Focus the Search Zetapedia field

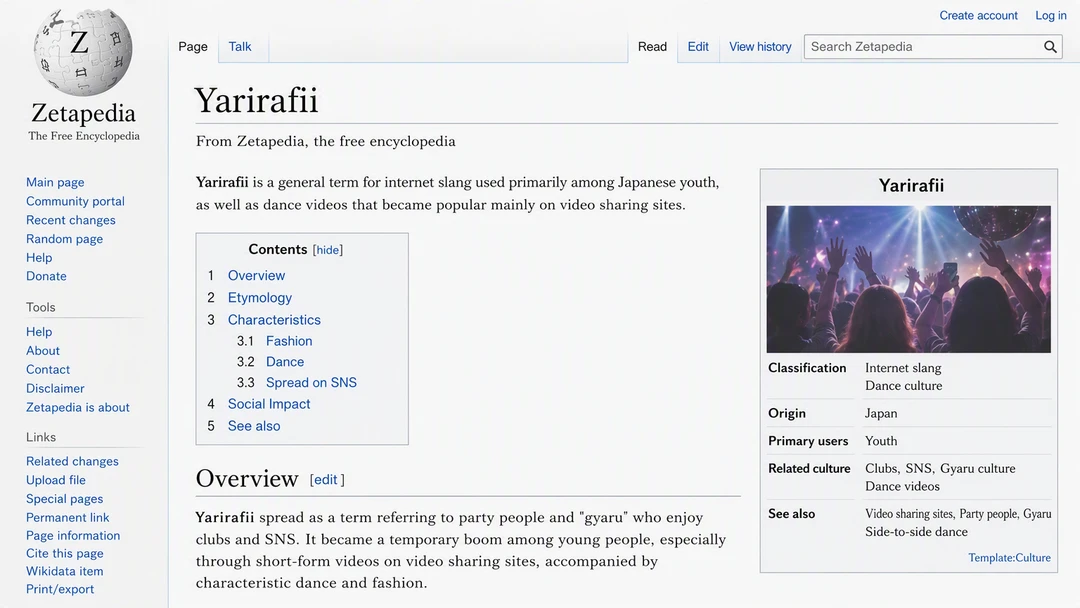pos(922,47)
